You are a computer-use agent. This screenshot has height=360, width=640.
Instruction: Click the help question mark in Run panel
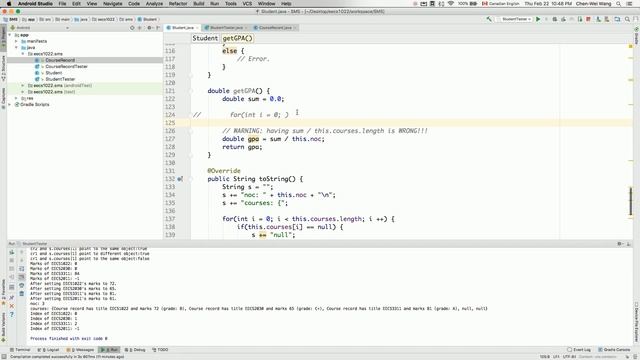[12, 315]
